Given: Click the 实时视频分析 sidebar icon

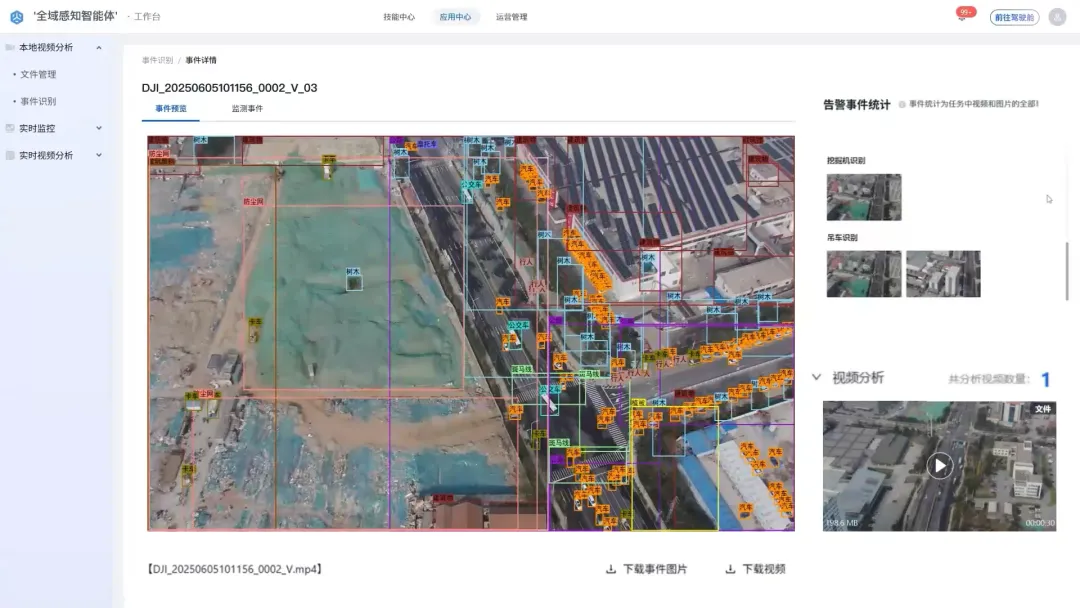Looking at the screenshot, I should coord(10,156).
